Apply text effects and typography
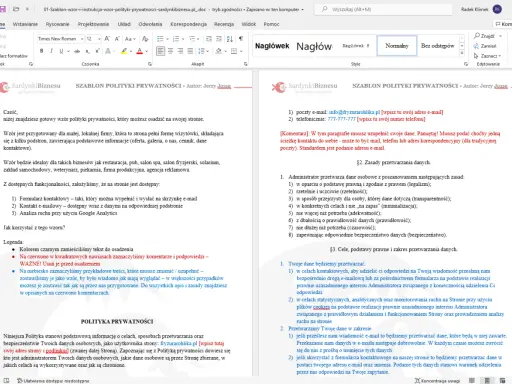The height and width of the screenshot is (384, 512). pyautogui.click(x=108, y=51)
